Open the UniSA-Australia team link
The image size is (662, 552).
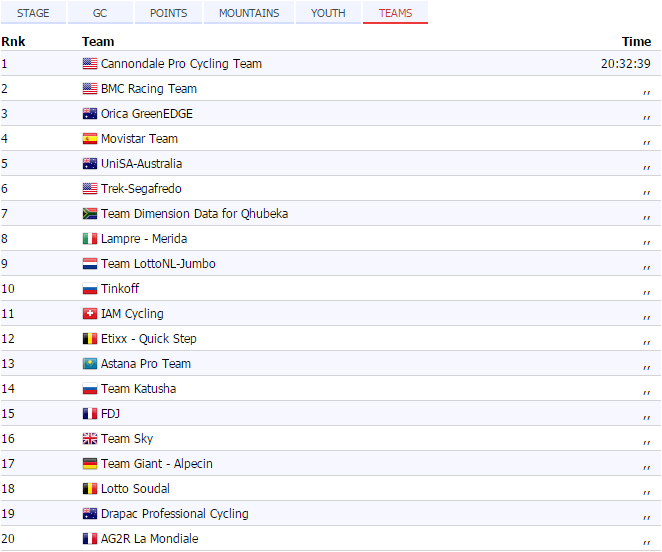pyautogui.click(x=141, y=163)
